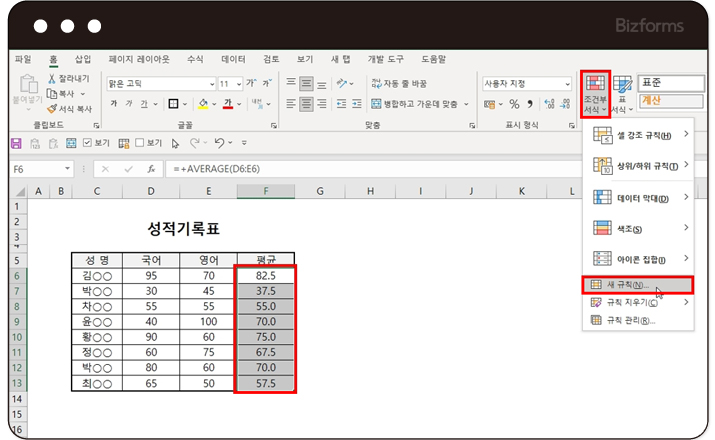715x440 pixels.
Task: Click the Cut (잘라내기) scissors icon
Action: click(50, 78)
